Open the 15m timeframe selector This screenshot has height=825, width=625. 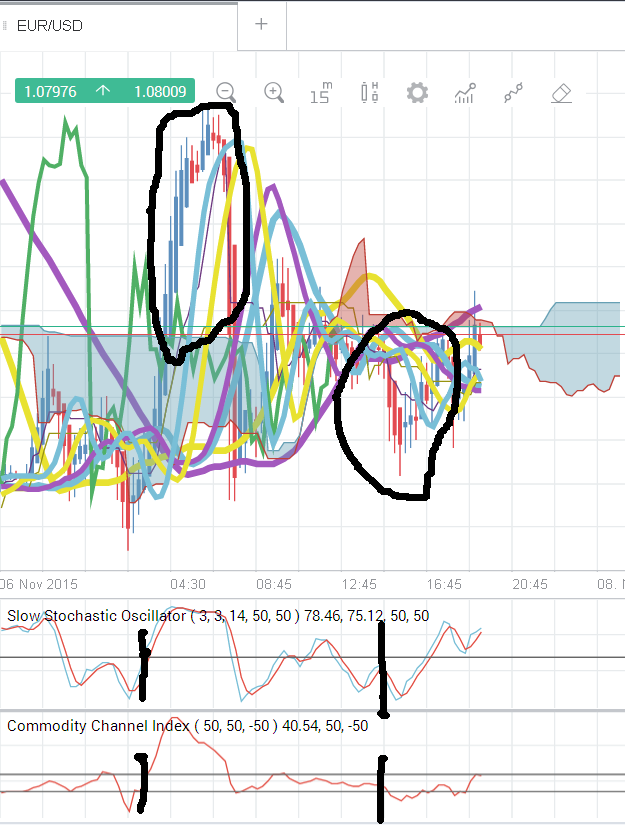(x=321, y=93)
